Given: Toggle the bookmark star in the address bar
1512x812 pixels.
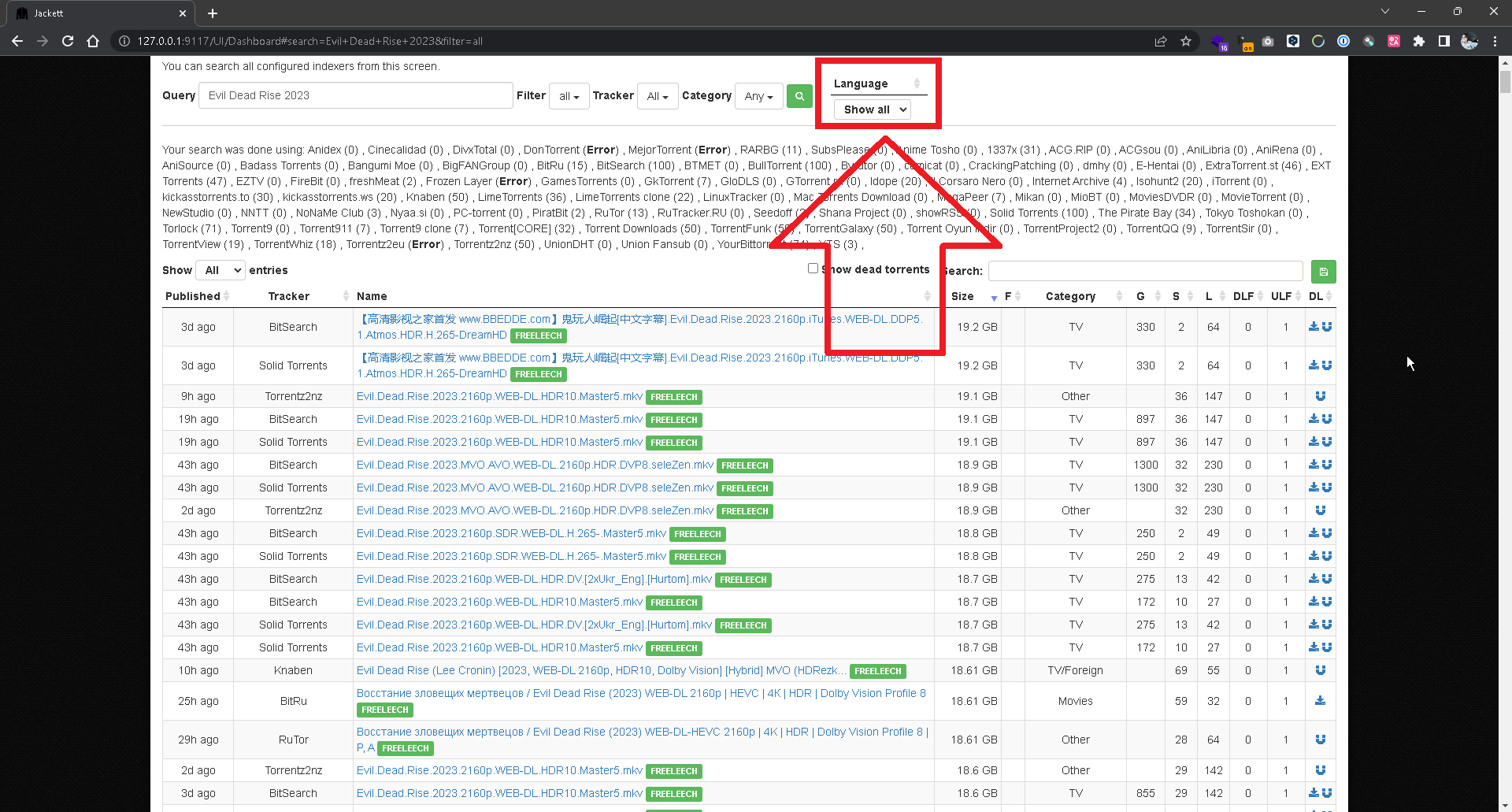Looking at the screenshot, I should pyautogui.click(x=1186, y=41).
